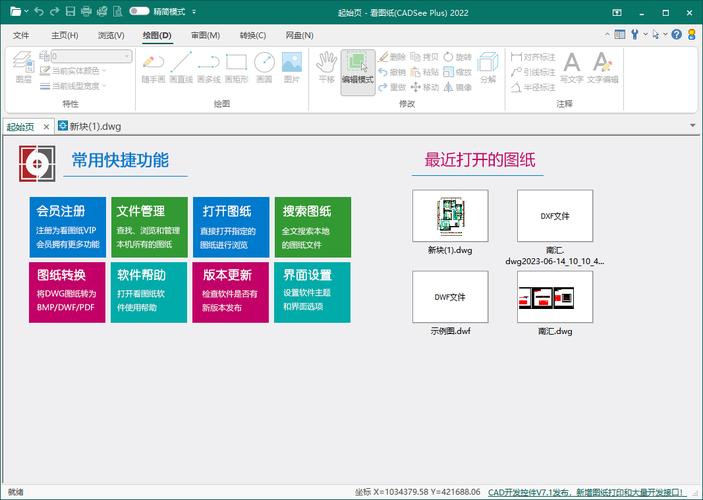Select the 镜像 mirror tool
Image resolution: width=703 pixels, height=500 pixels.
457,87
